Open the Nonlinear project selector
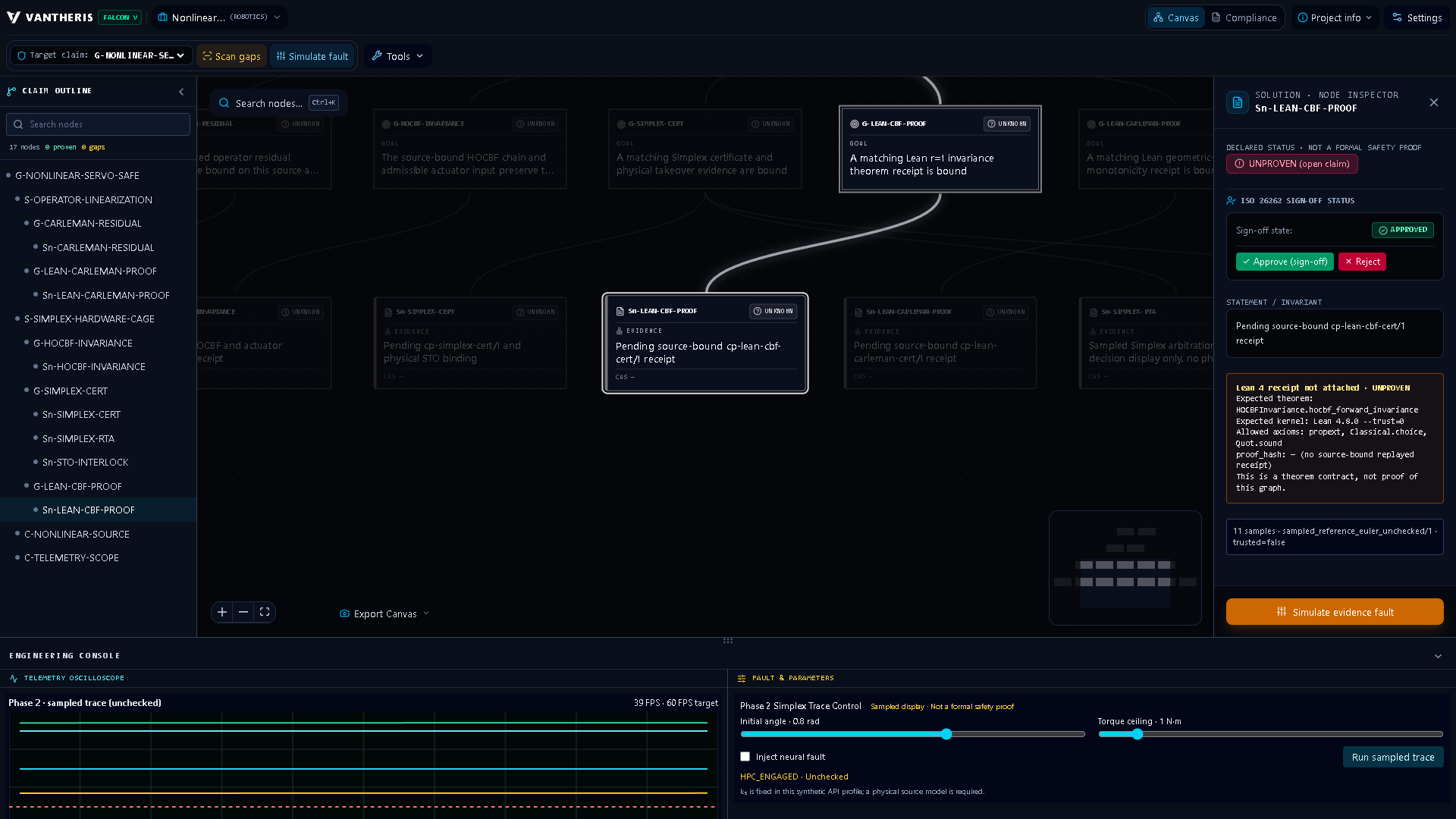 [x=219, y=17]
